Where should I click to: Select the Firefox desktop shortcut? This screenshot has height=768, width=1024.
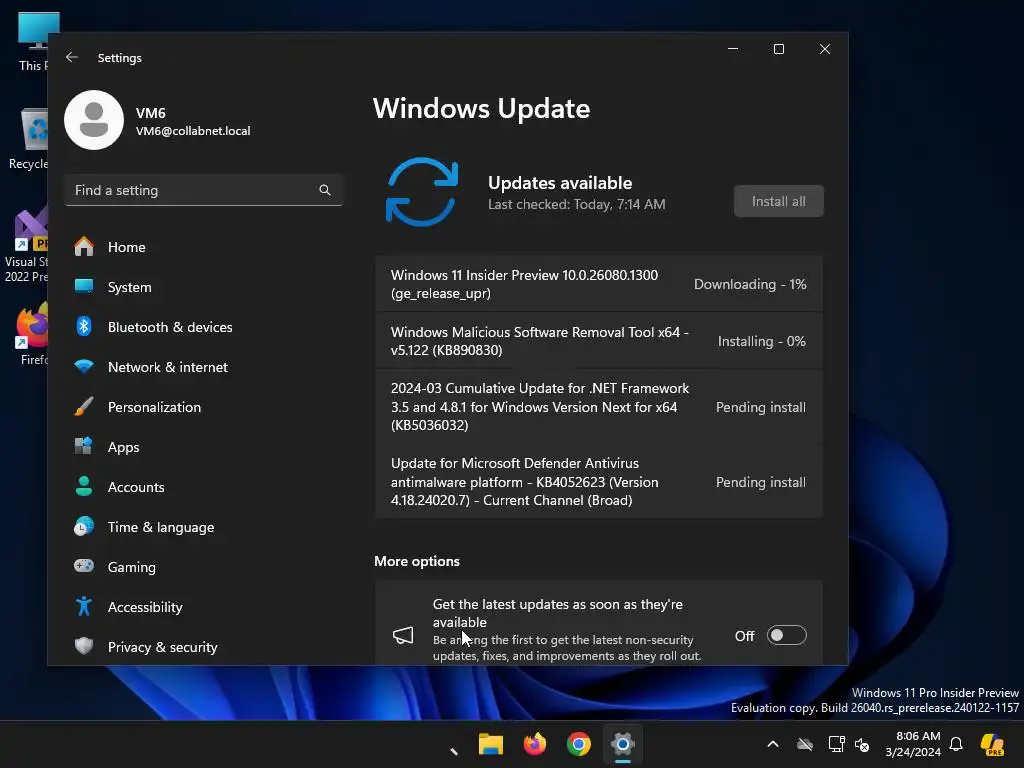pos(33,334)
